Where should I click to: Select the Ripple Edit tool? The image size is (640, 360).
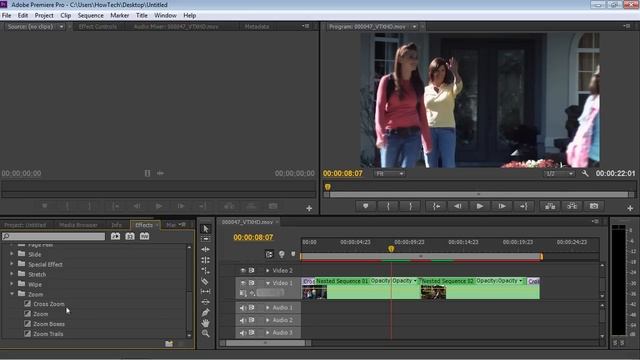205,249
